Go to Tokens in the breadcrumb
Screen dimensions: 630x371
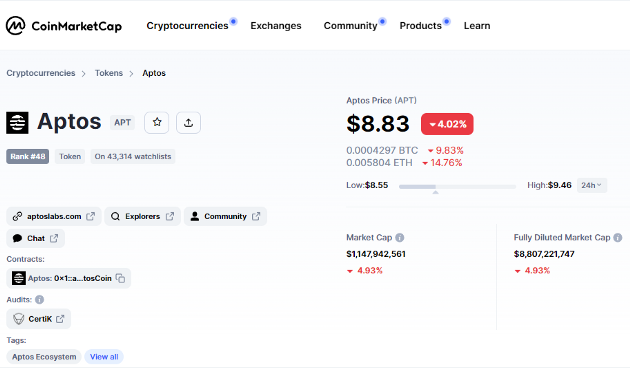tap(109, 73)
